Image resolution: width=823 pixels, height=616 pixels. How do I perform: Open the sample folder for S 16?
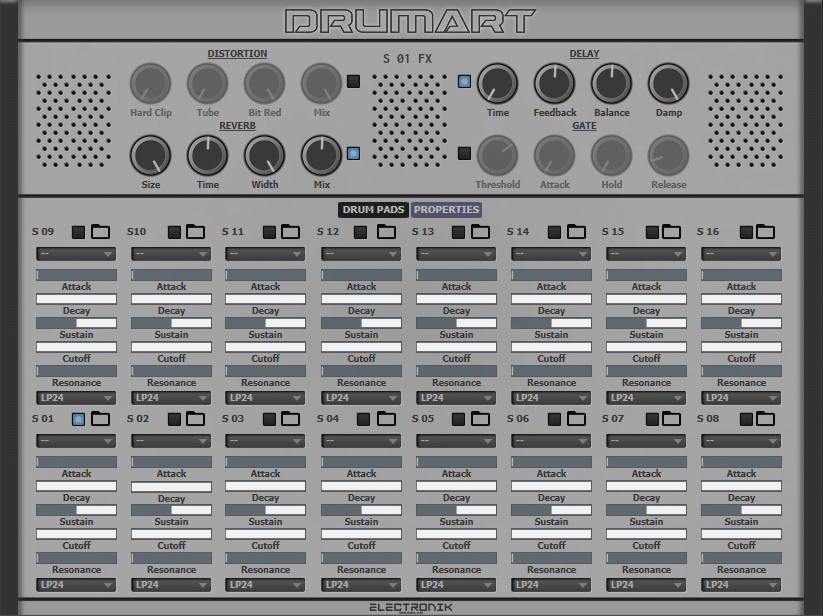(766, 232)
